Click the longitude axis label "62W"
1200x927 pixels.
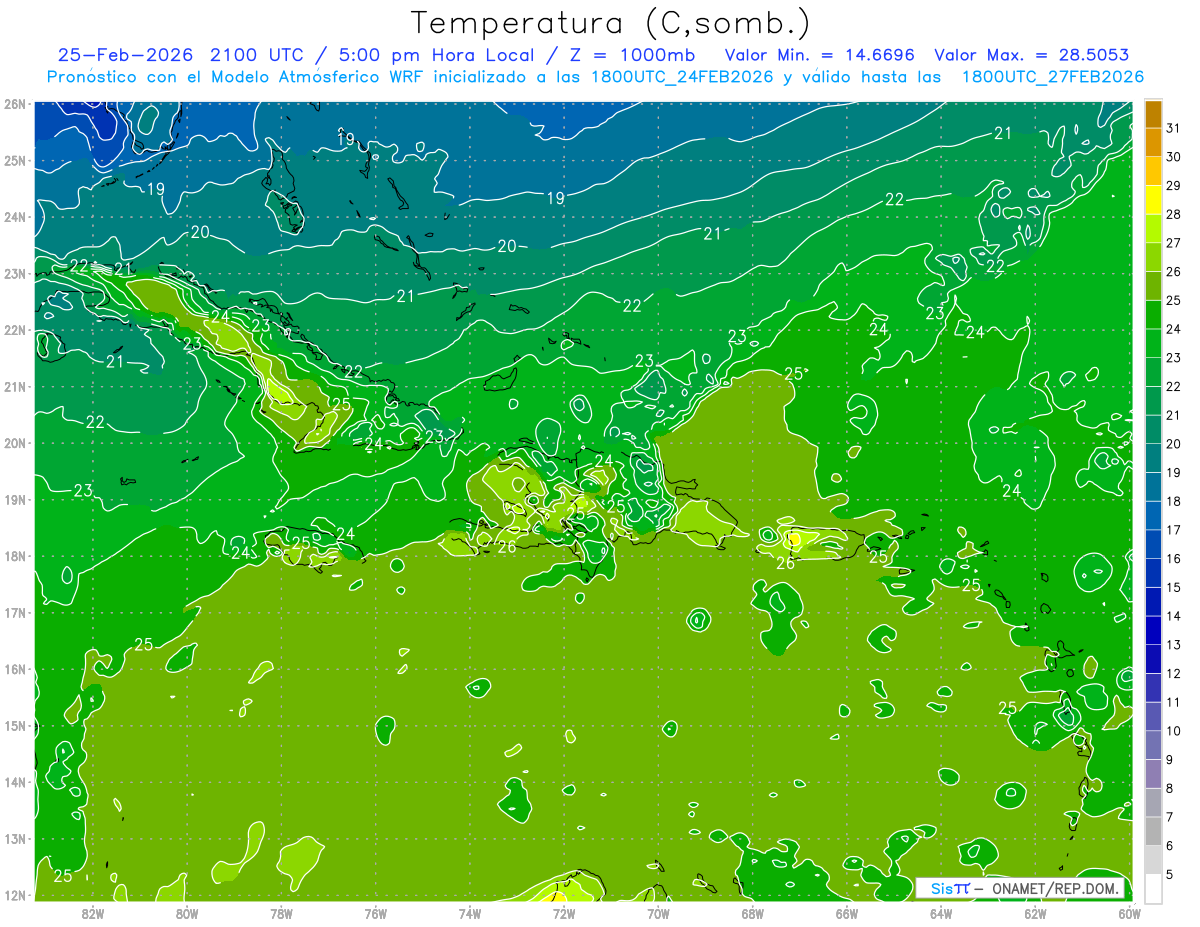(x=1035, y=913)
